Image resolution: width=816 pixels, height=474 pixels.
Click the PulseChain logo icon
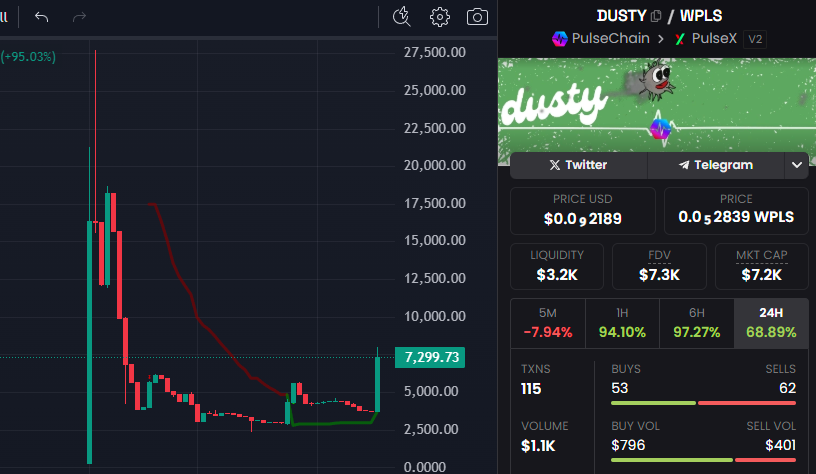(x=559, y=39)
